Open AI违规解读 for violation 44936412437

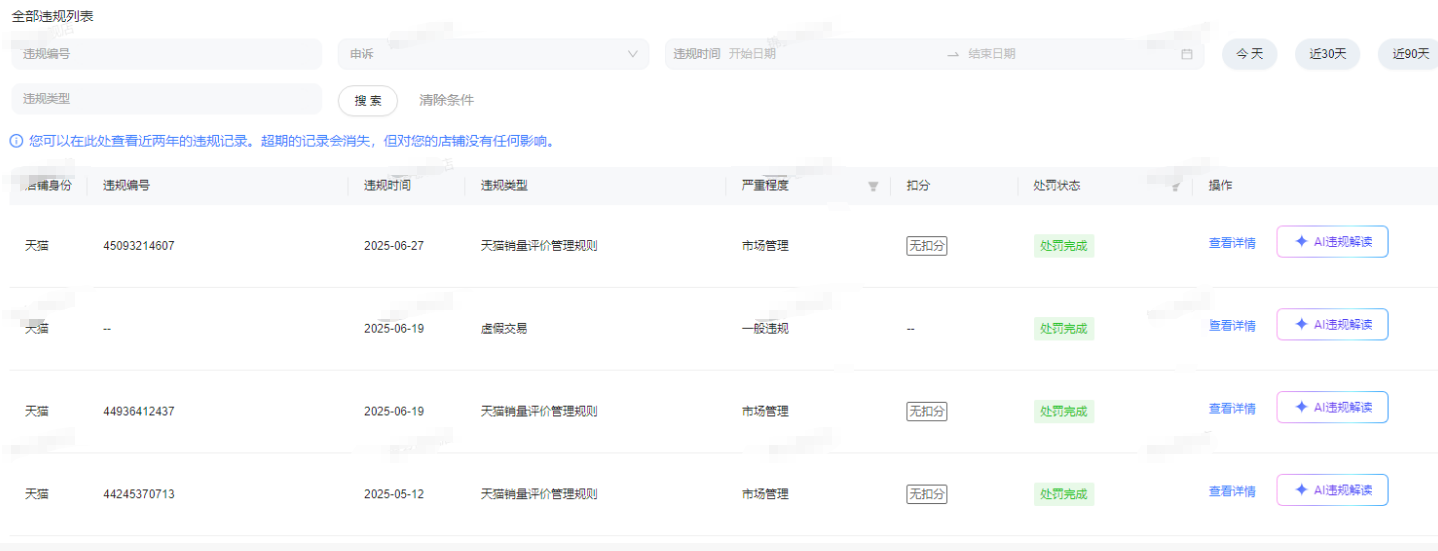point(1332,407)
